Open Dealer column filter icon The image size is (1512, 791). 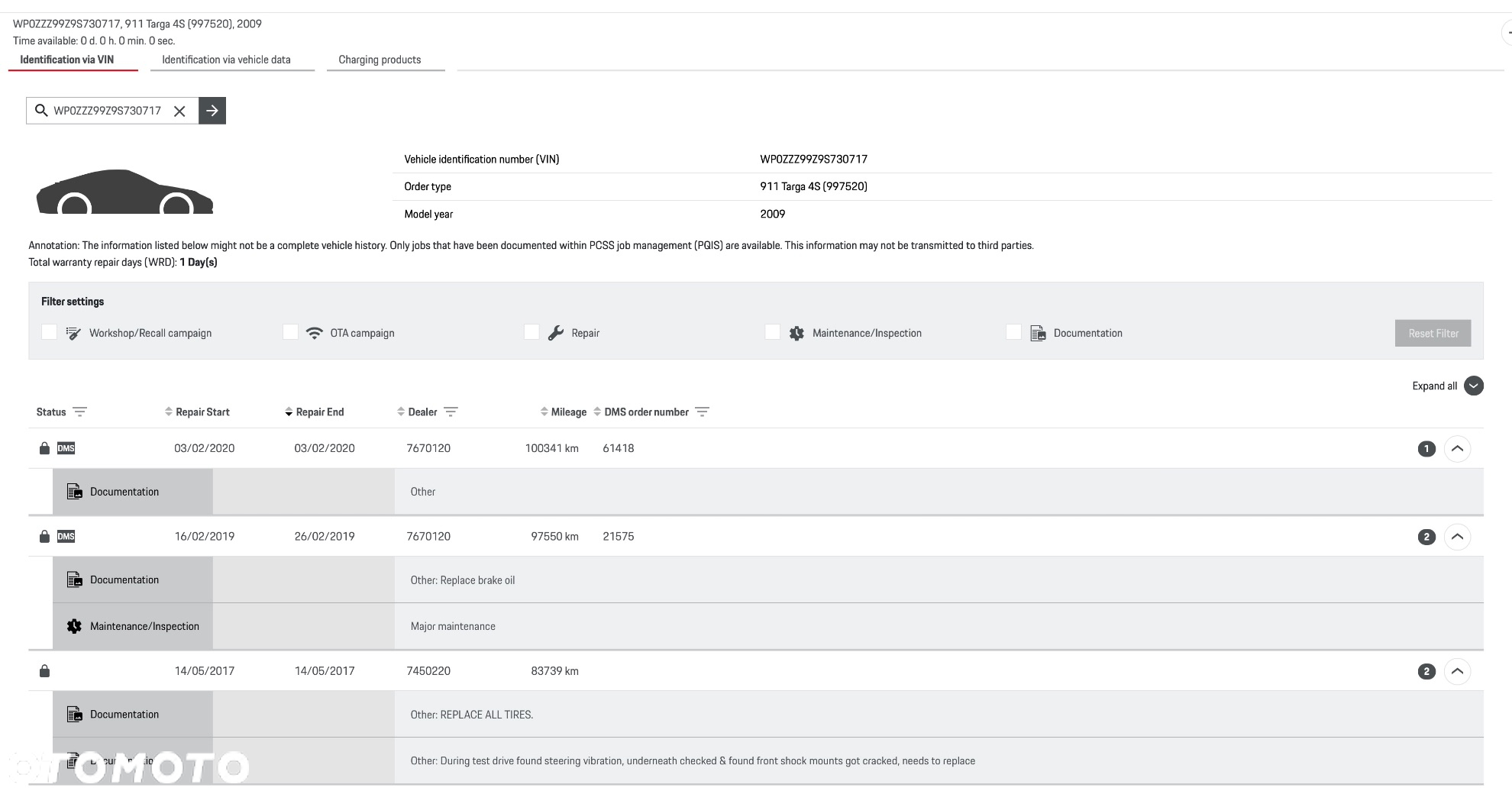coord(451,412)
